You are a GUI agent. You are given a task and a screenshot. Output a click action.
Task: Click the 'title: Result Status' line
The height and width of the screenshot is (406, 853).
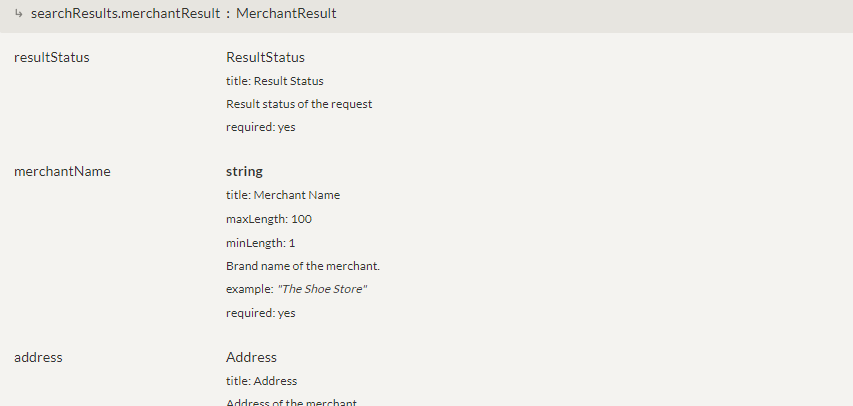coord(274,81)
